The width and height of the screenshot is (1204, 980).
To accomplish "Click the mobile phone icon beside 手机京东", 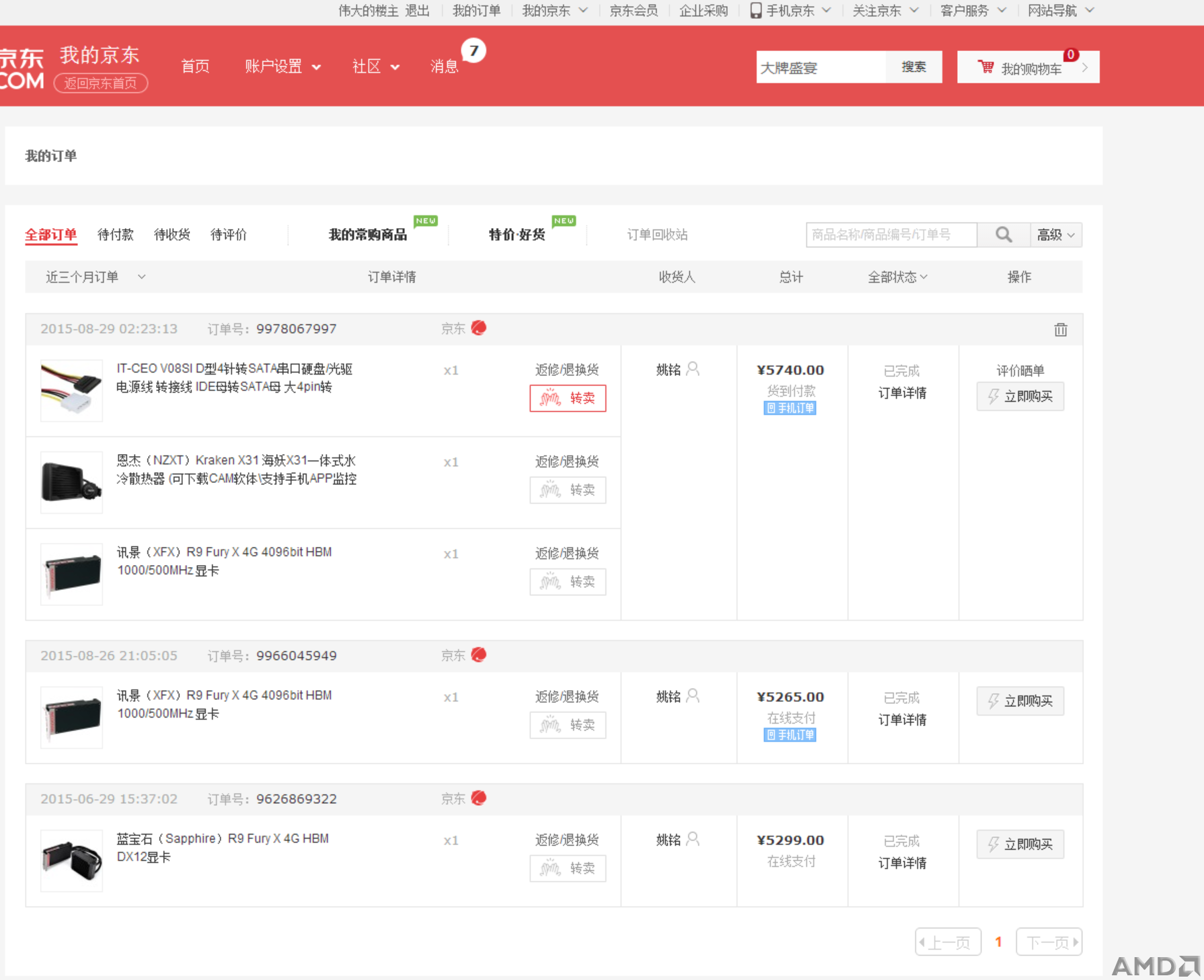I will coord(756,11).
